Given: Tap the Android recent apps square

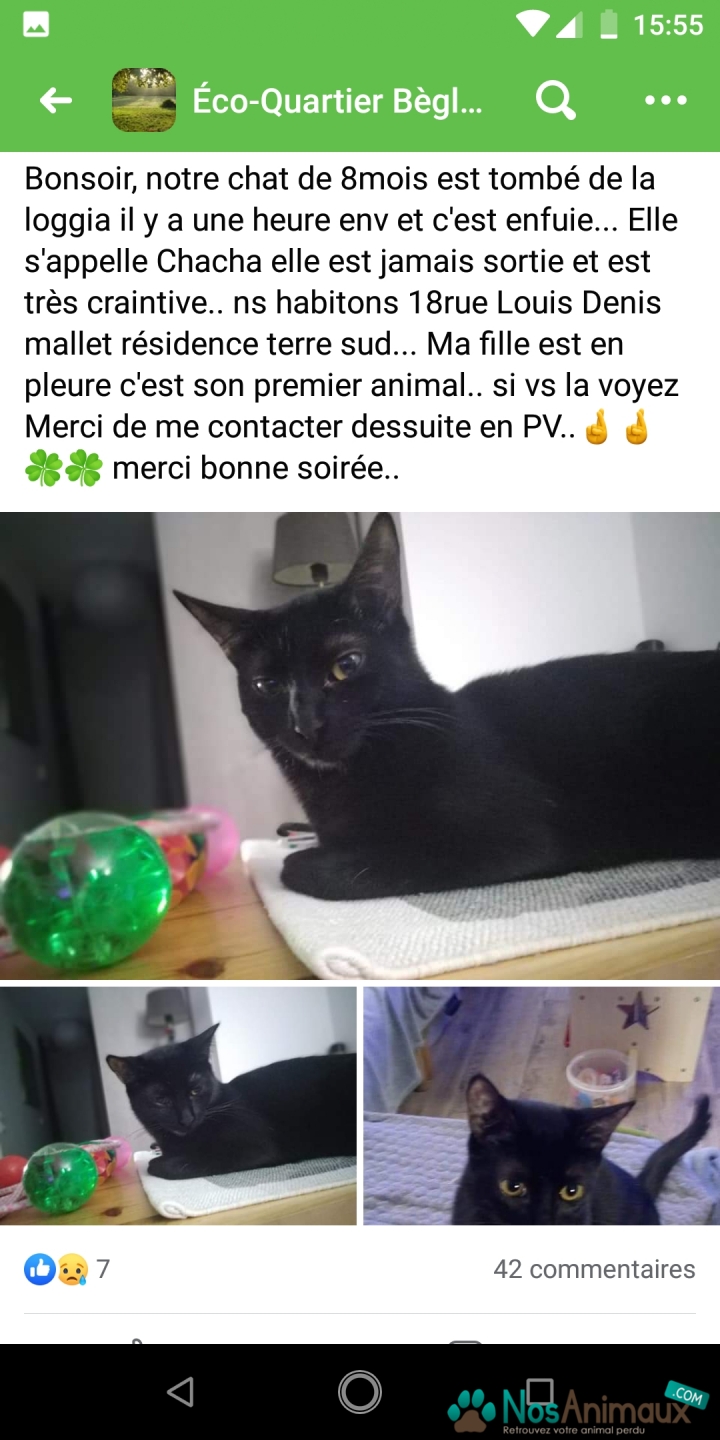Looking at the screenshot, I should [540, 1392].
